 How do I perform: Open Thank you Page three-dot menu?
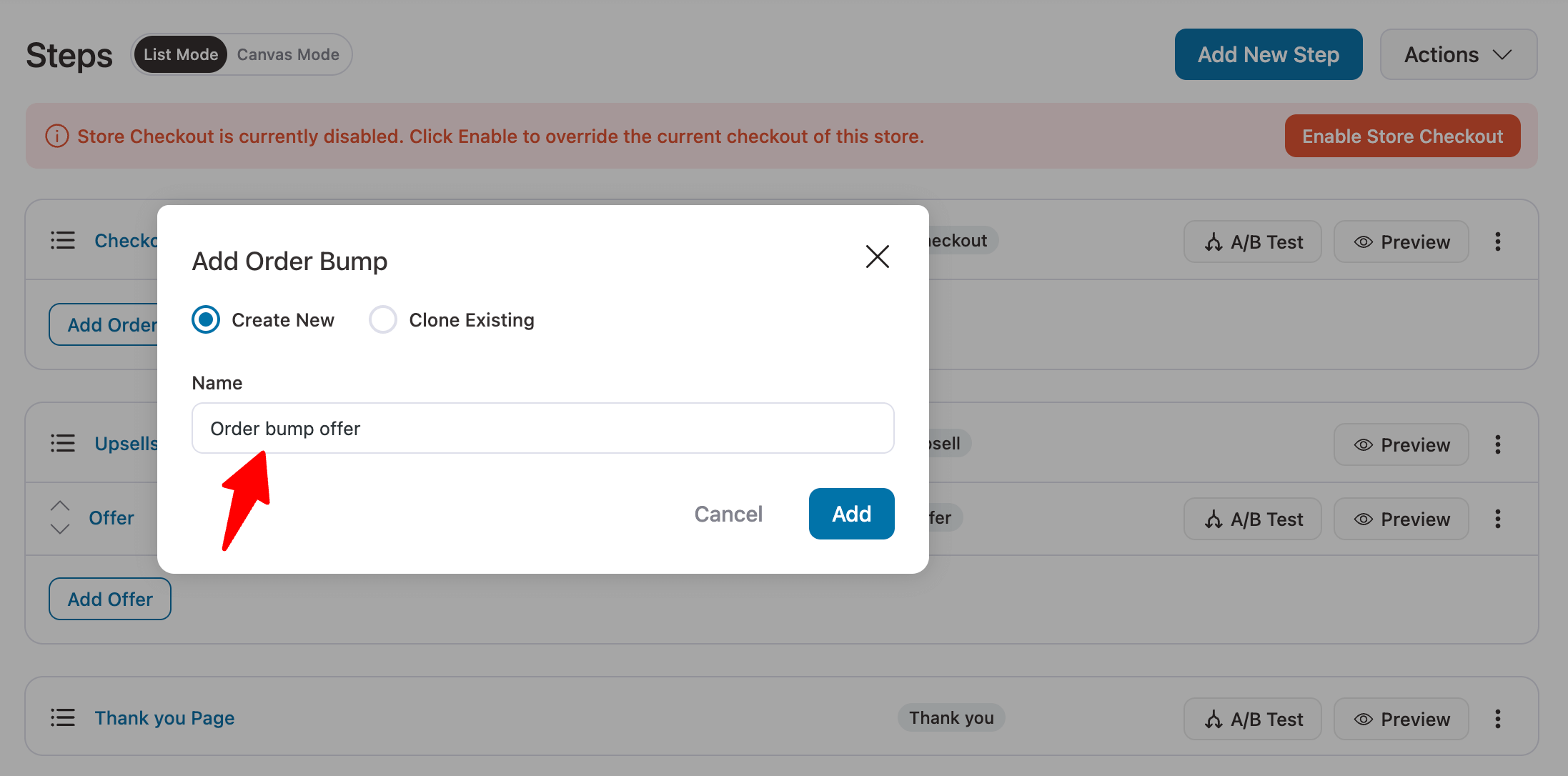(1498, 719)
